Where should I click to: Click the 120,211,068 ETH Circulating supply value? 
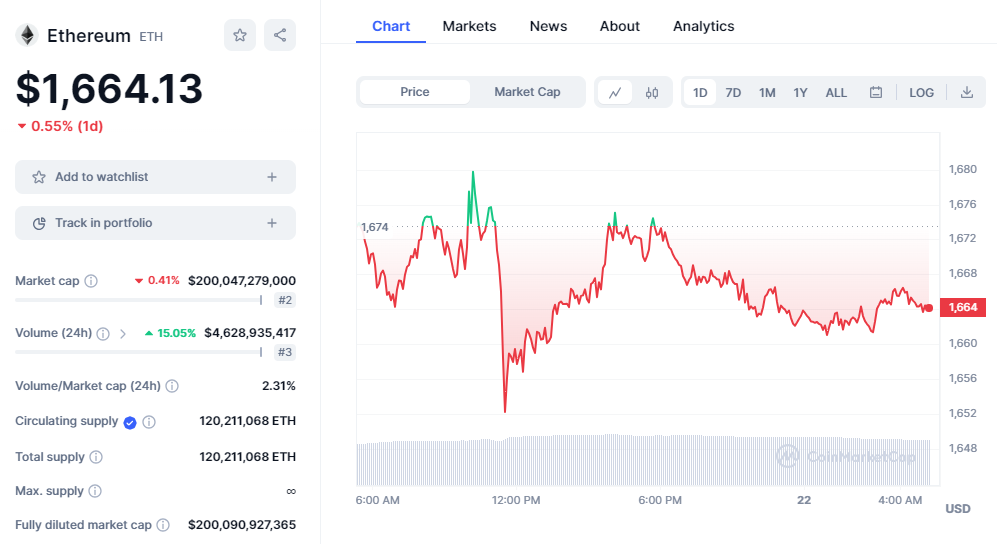[x=247, y=421]
